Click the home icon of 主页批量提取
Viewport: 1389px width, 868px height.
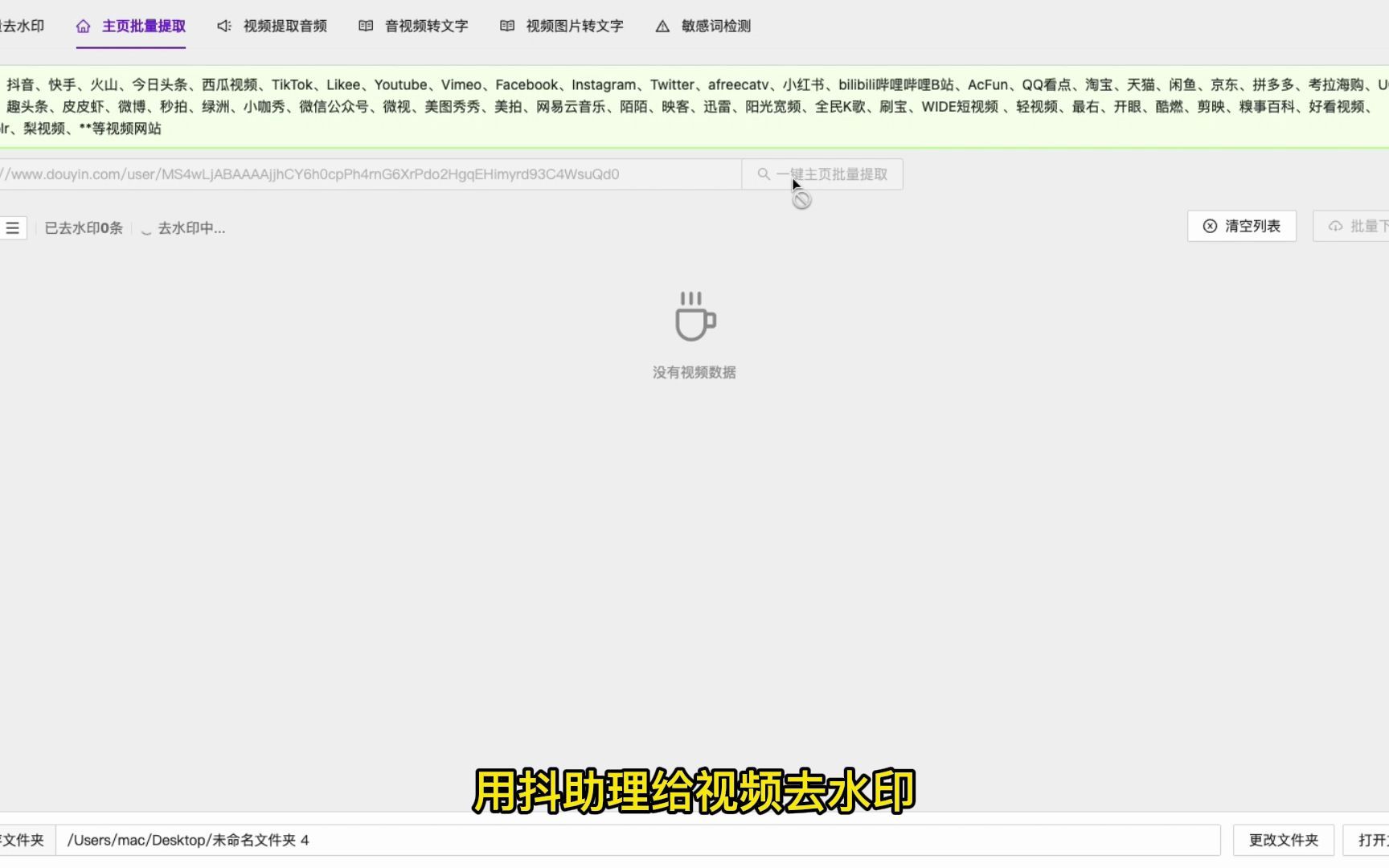click(x=84, y=27)
